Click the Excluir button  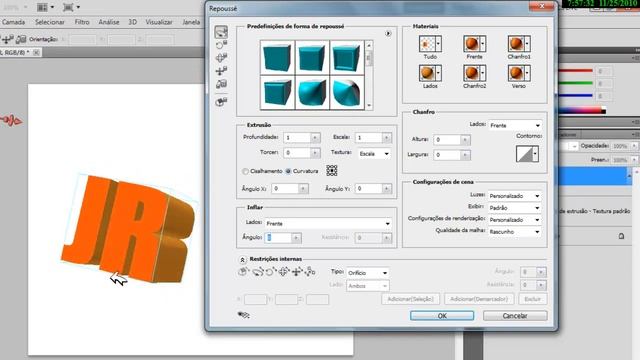[532, 299]
